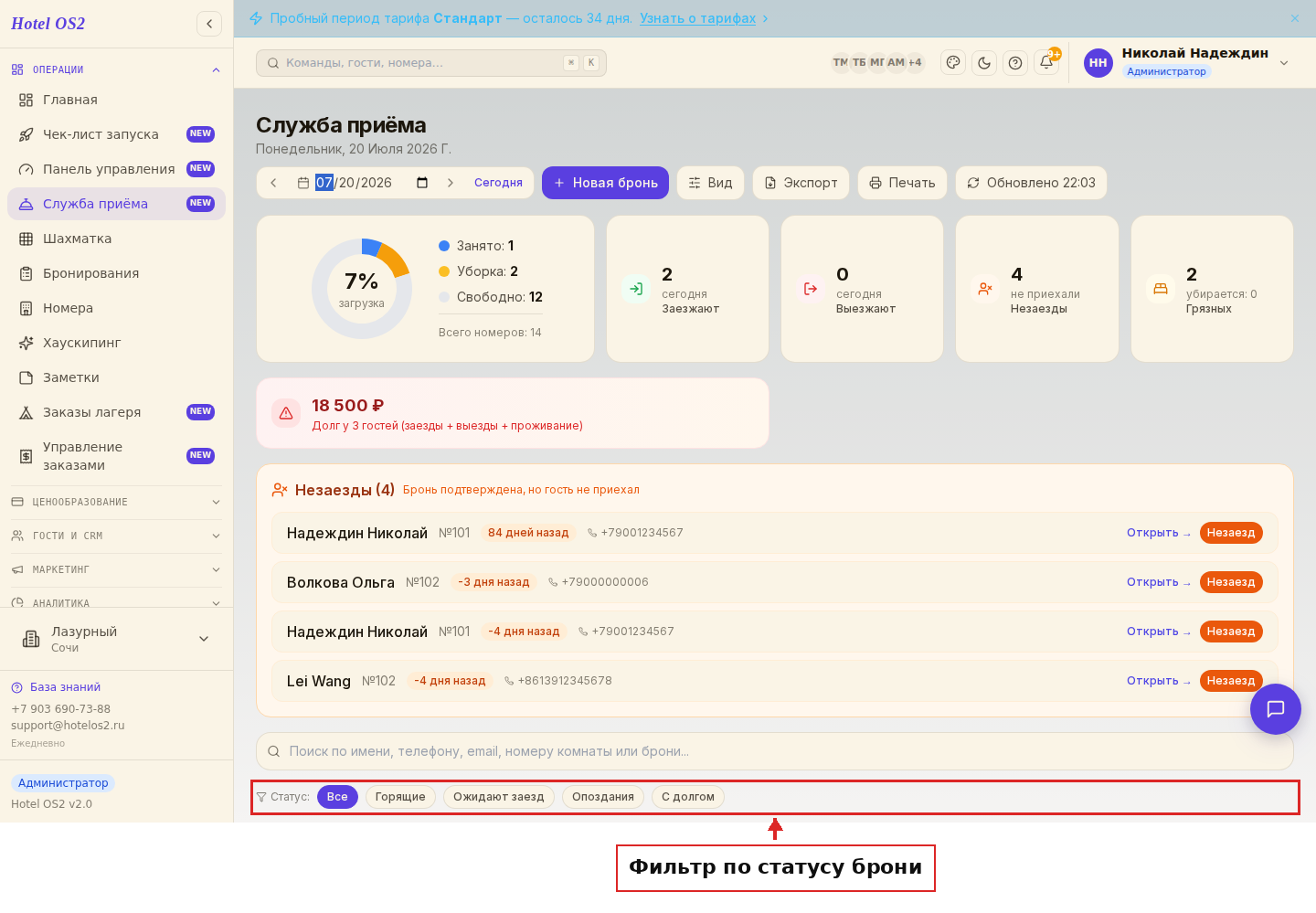Click debt warning triangle icon
The height and width of the screenshot is (913, 1316).
(x=286, y=413)
